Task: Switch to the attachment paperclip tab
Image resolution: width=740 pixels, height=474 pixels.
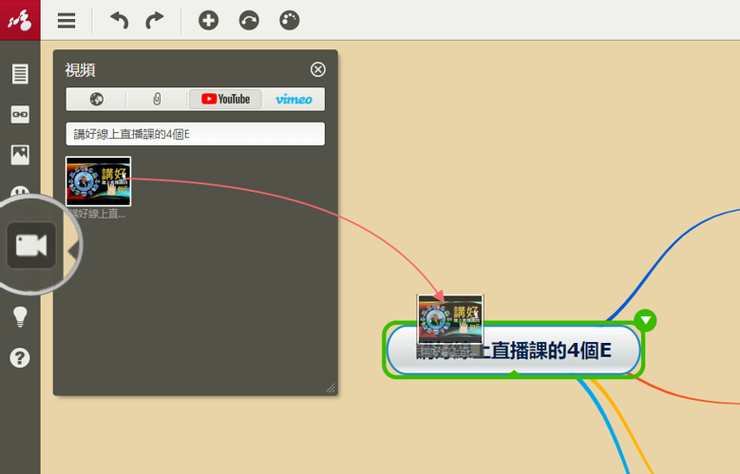Action: [157, 99]
